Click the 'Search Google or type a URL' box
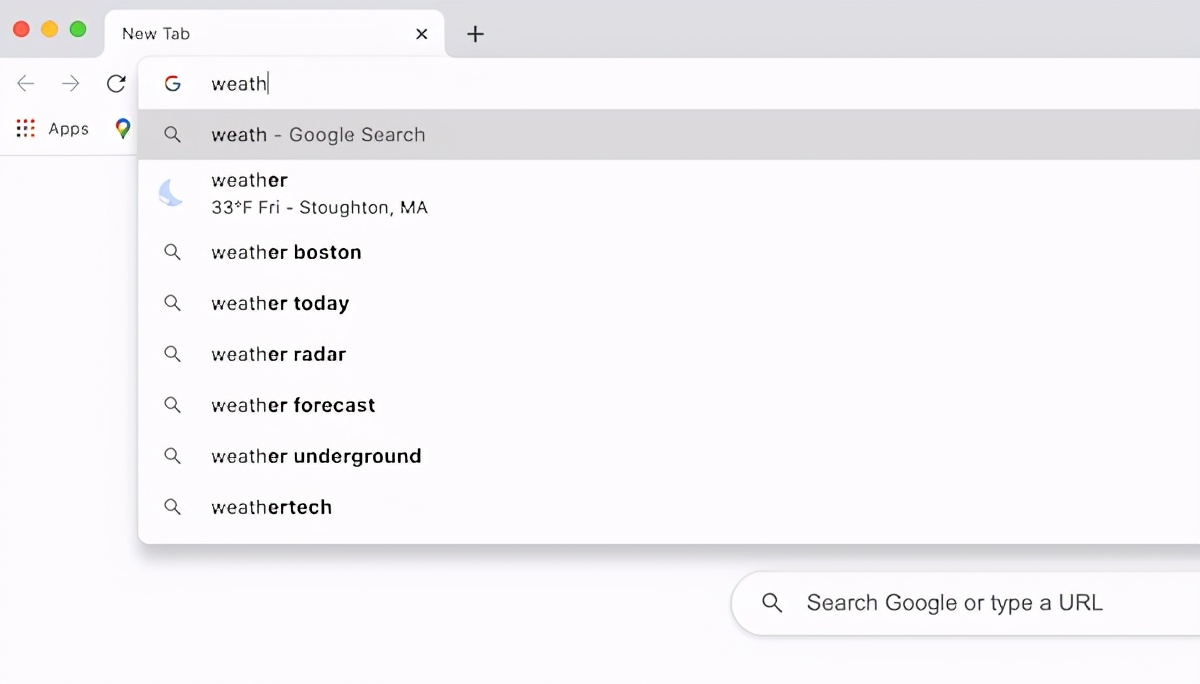1200x684 pixels. [x=954, y=603]
